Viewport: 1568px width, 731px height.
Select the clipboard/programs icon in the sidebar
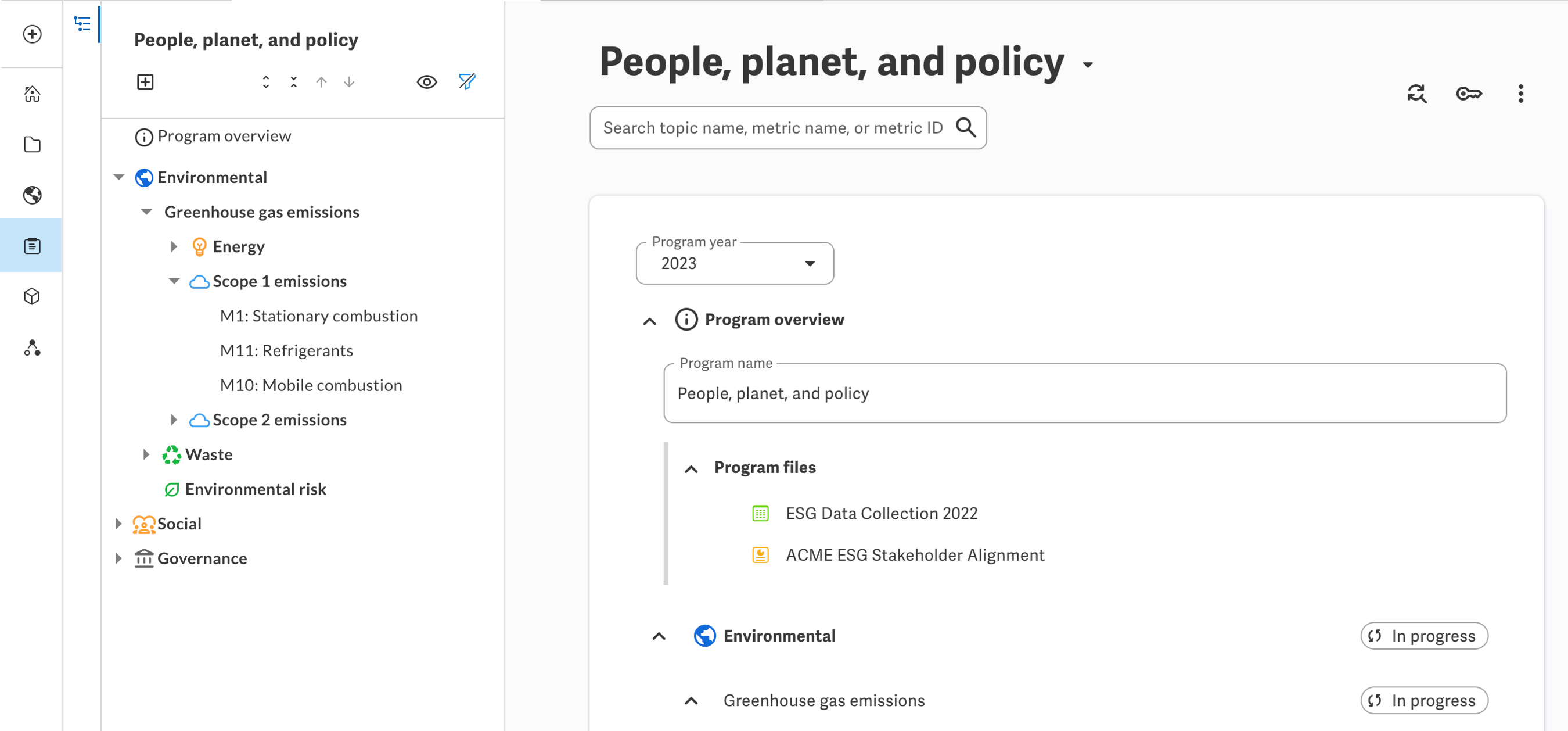tap(31, 245)
